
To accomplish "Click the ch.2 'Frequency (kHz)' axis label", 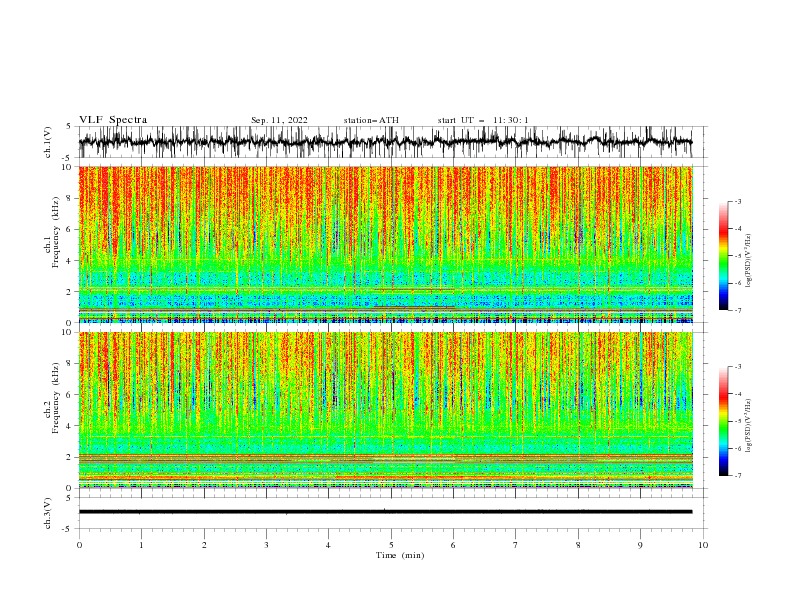I will [x=56, y=398].
